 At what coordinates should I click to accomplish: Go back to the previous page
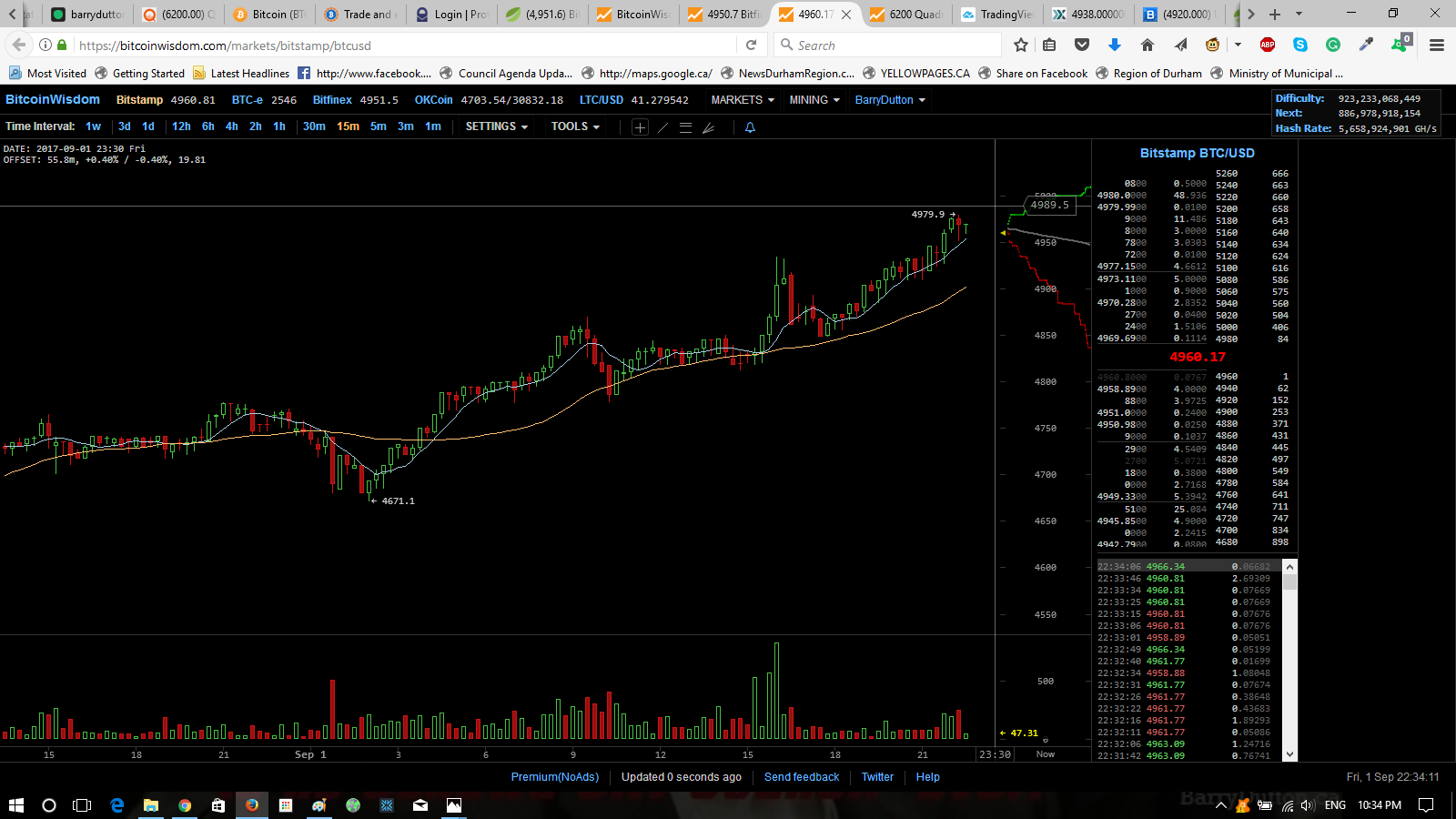point(17,45)
